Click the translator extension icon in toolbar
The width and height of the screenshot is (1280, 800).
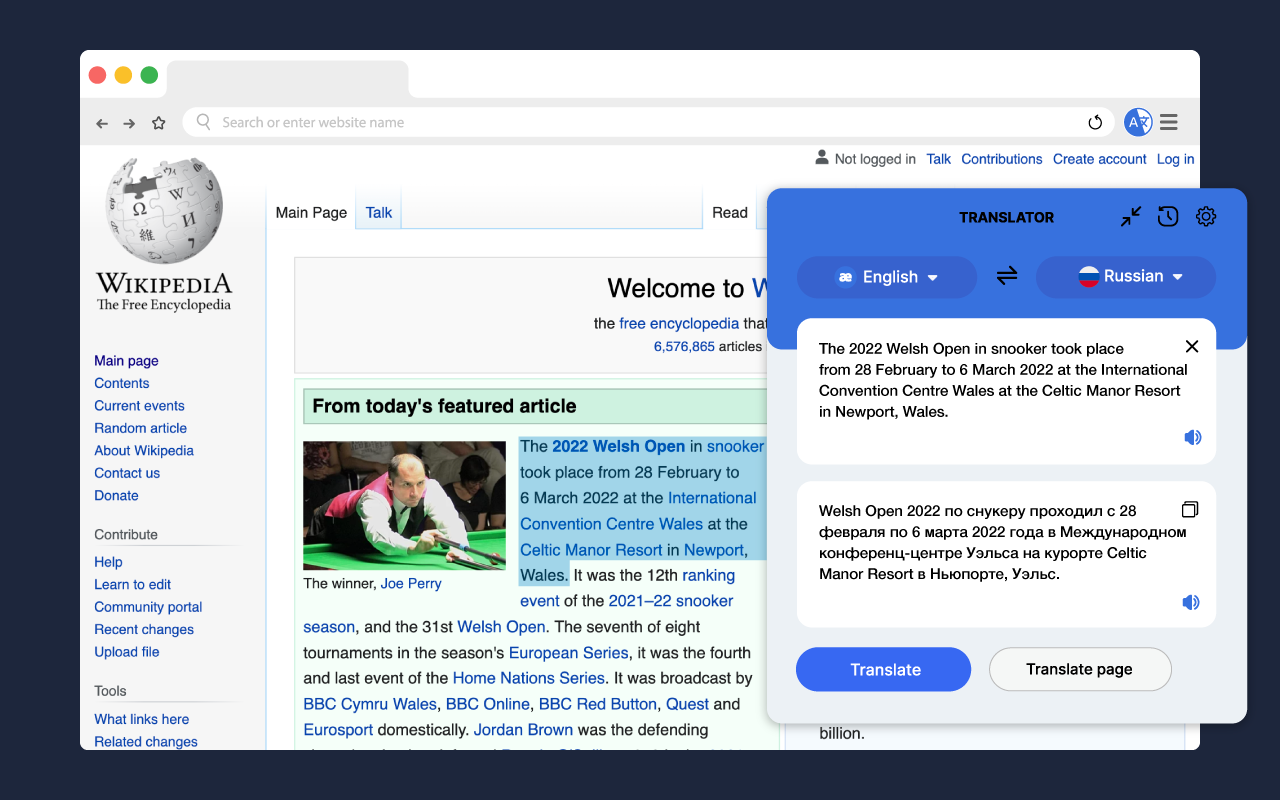(1138, 122)
